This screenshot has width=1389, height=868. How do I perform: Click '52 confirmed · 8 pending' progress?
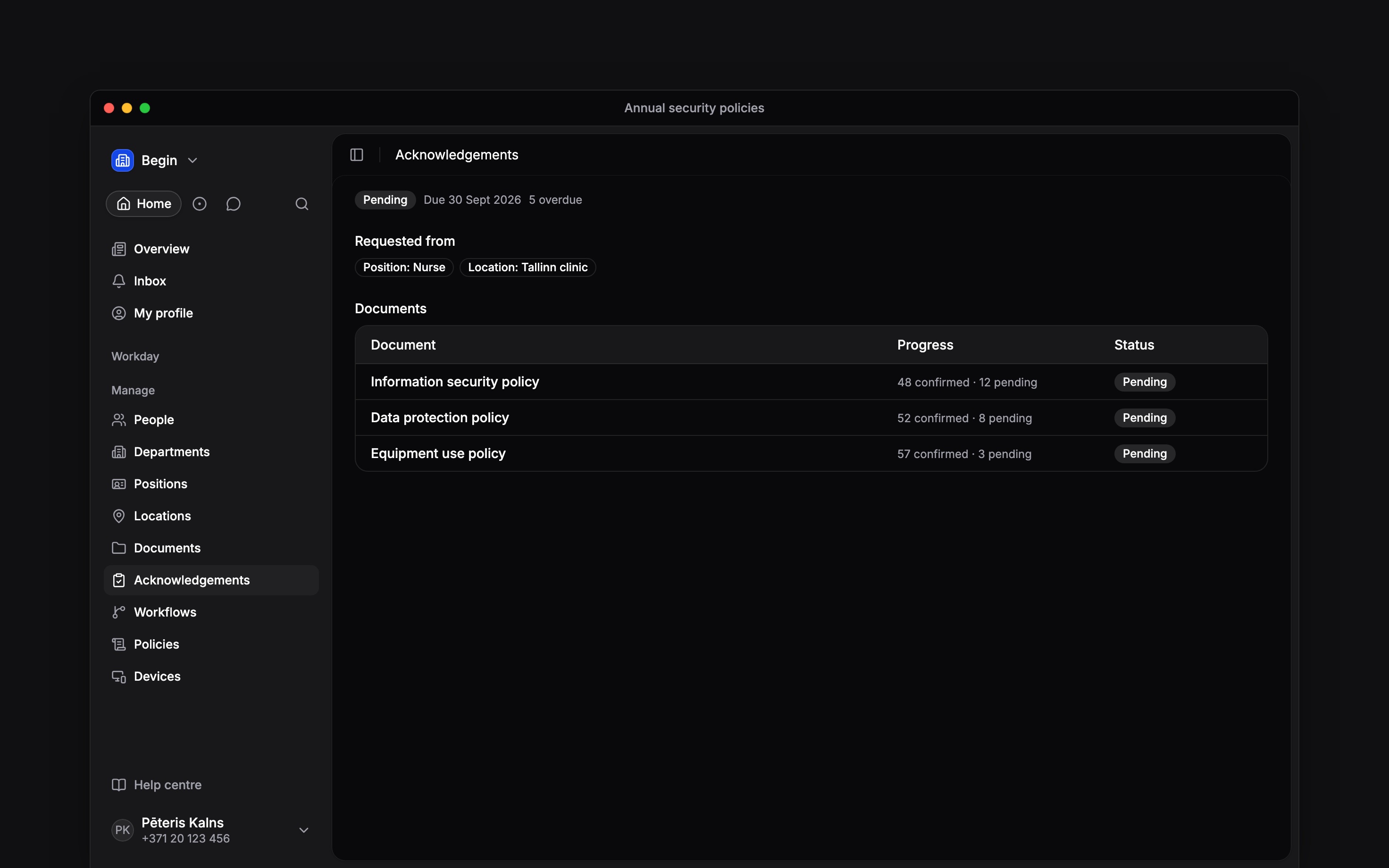pos(964,418)
